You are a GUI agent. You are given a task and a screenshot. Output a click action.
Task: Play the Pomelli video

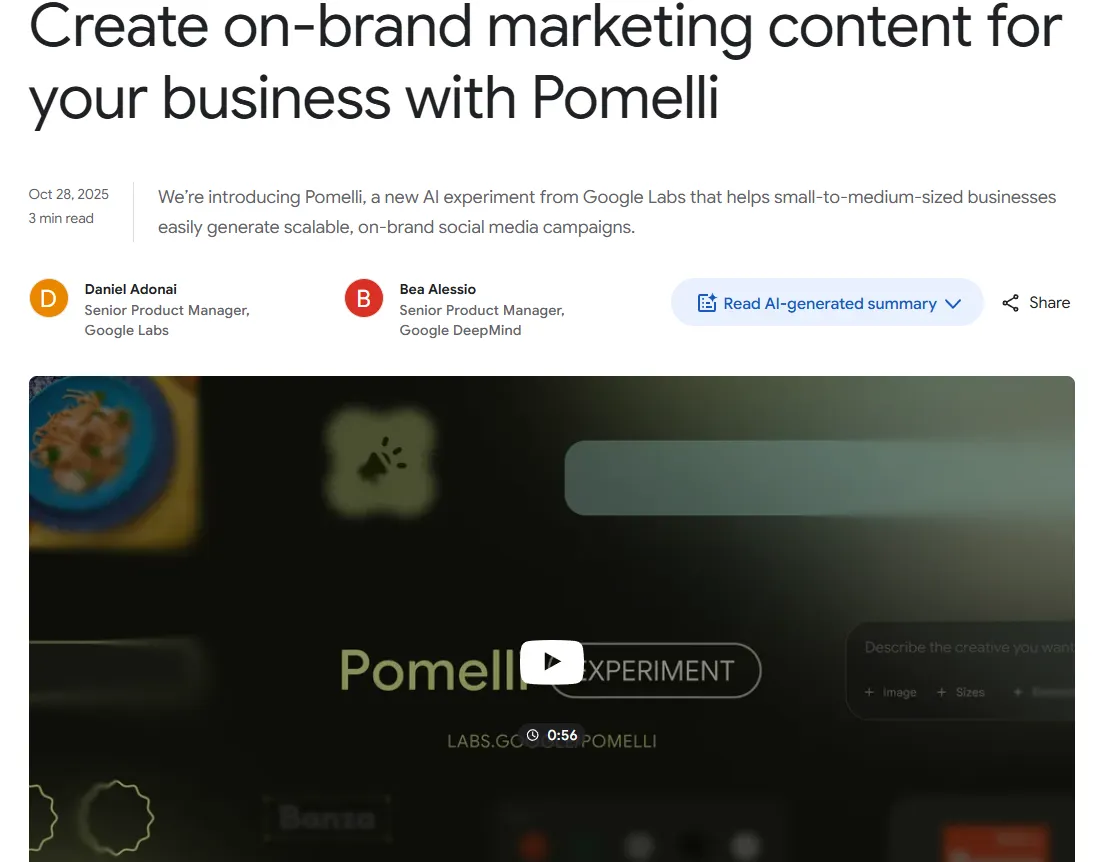pos(552,662)
